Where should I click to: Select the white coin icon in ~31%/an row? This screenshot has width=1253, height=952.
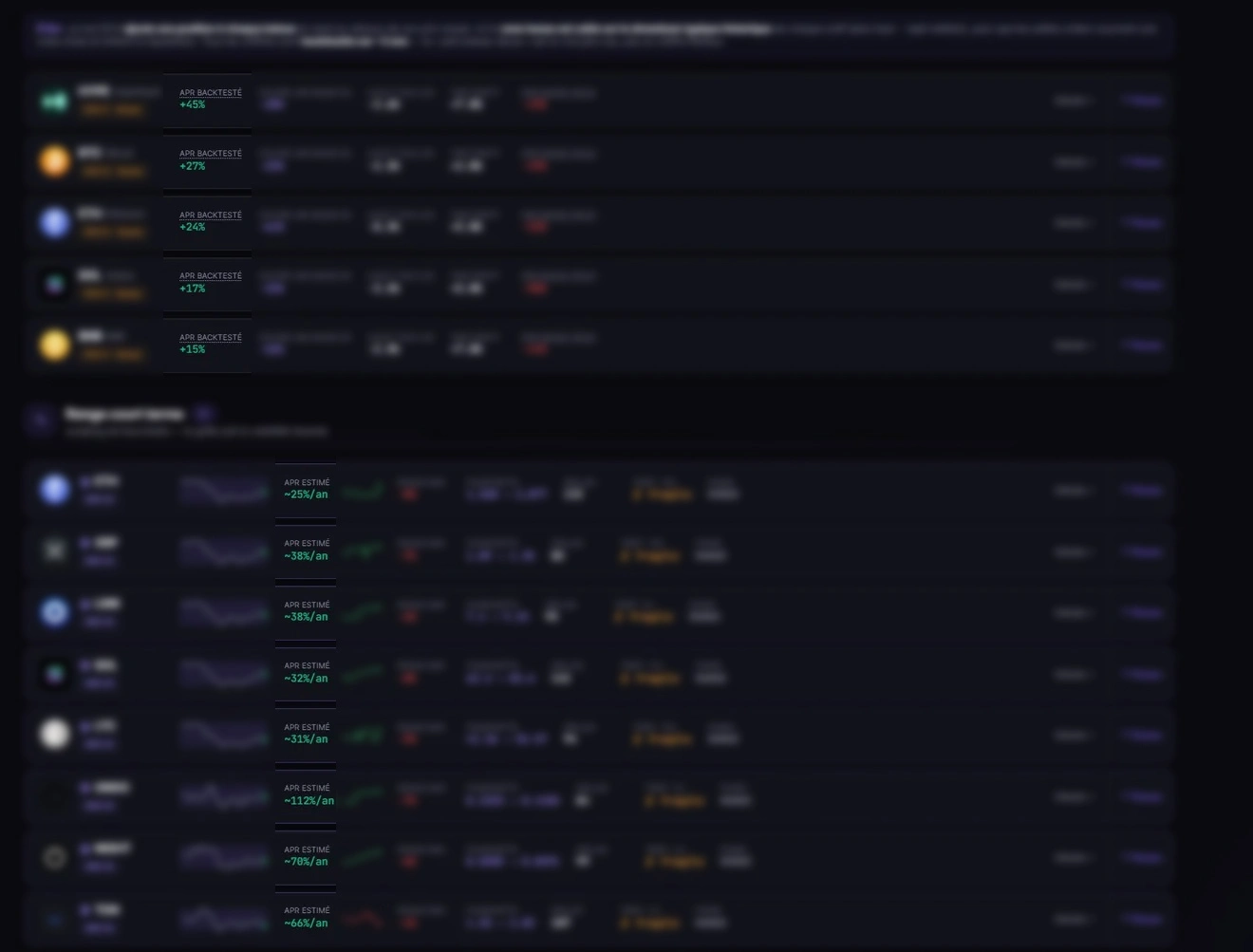(x=54, y=734)
